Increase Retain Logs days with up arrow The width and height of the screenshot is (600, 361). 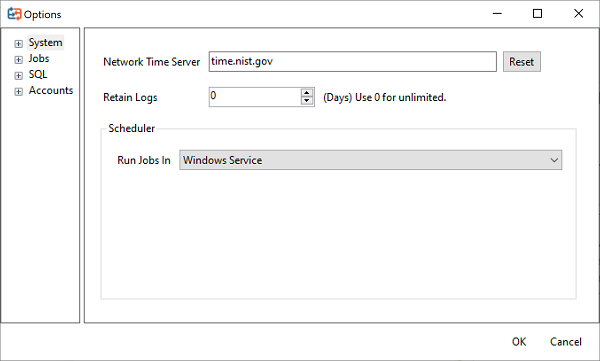(x=307, y=93)
